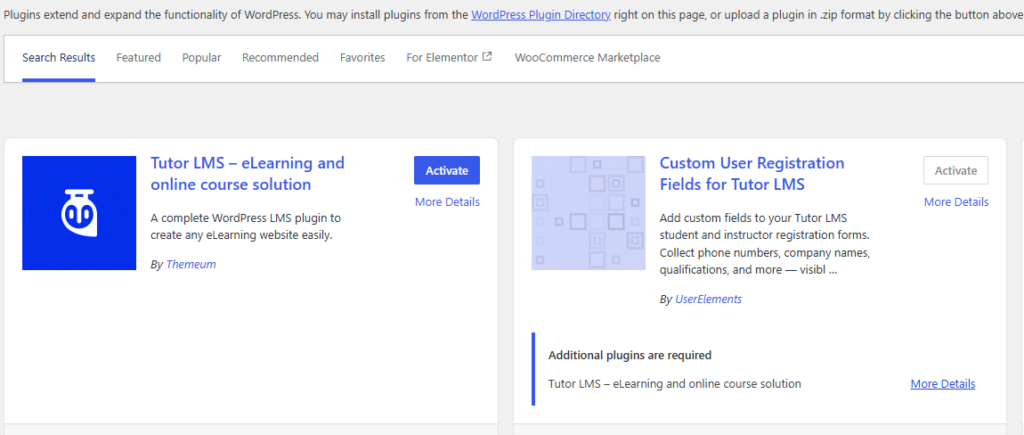This screenshot has width=1024, height=435.
Task: Open the For Elementor tab
Action: point(449,57)
